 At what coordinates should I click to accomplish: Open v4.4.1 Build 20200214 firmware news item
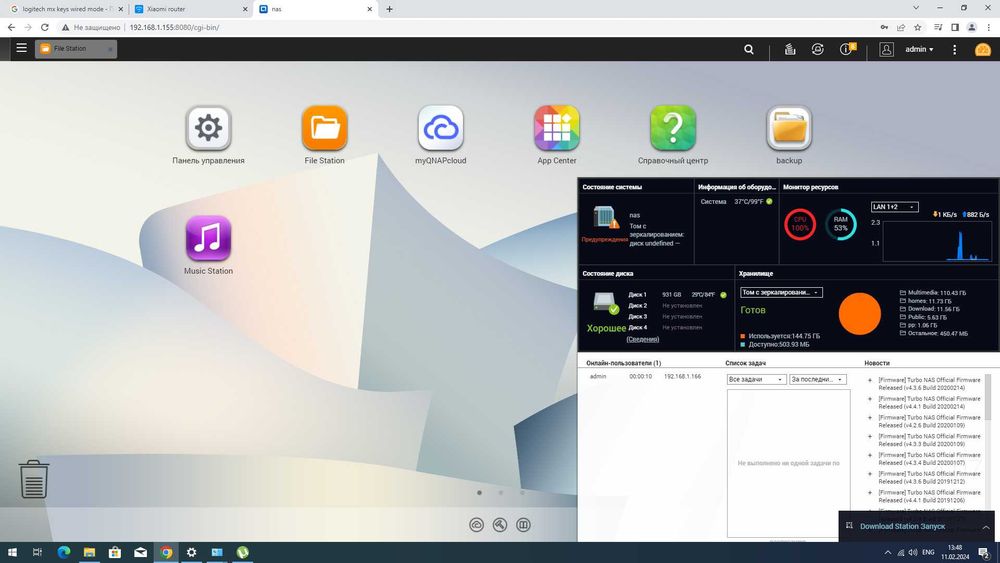(x=929, y=402)
